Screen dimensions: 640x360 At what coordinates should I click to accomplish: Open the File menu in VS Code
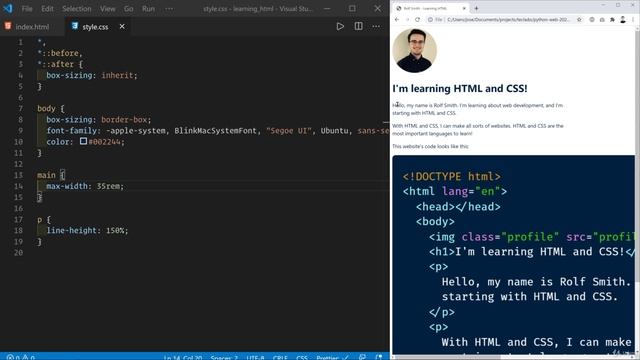point(27,9)
